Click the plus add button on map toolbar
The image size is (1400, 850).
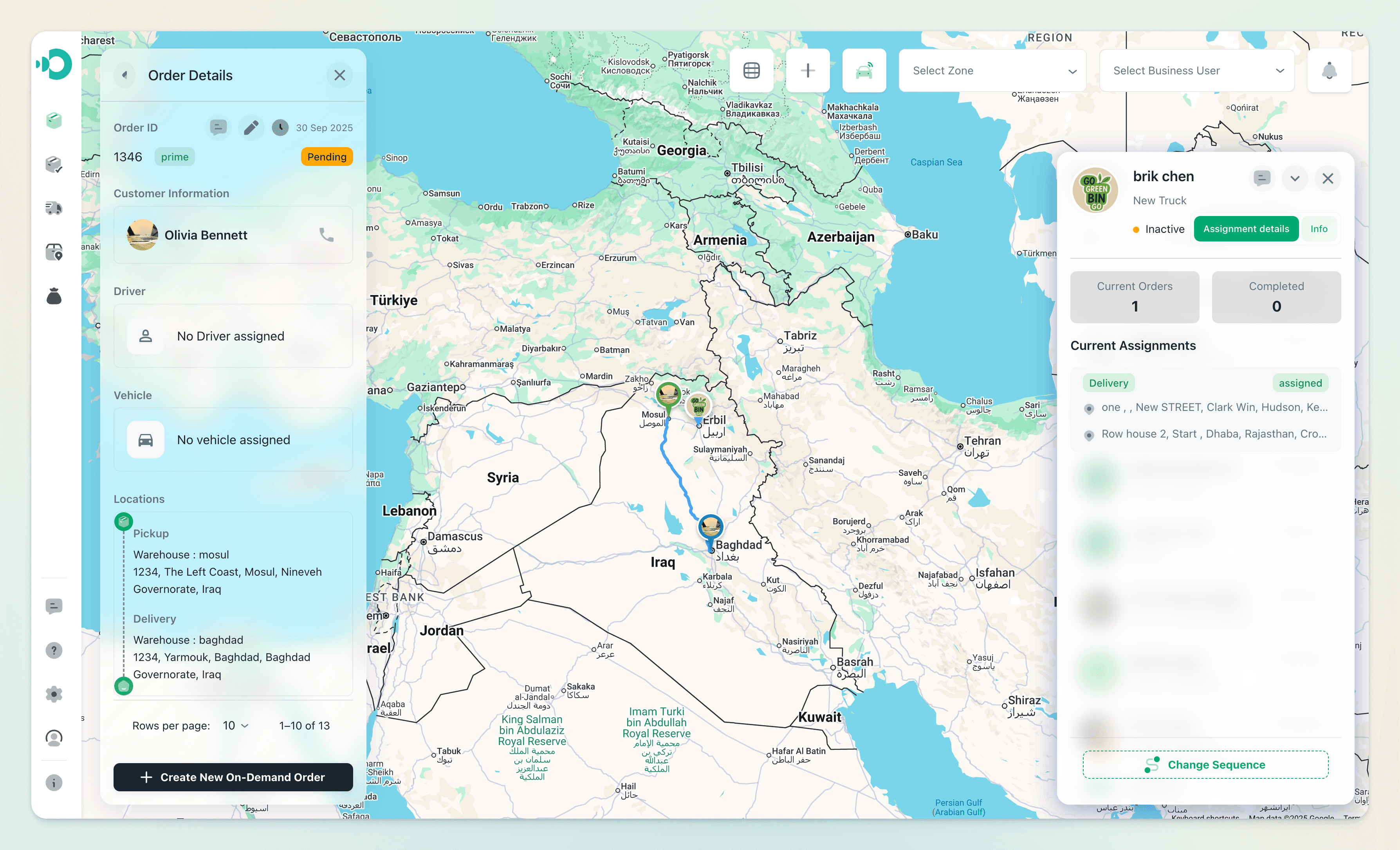pos(807,70)
